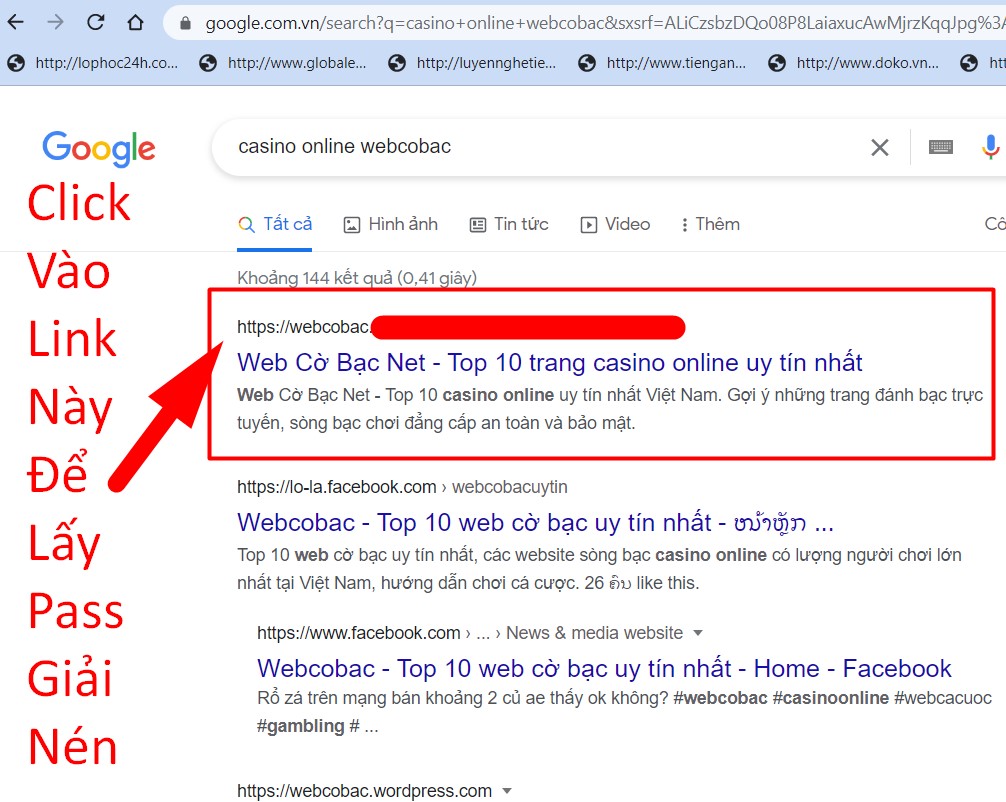Expand webcobac.wordpress.com result options arrow
1006x802 pixels.
tap(507, 791)
